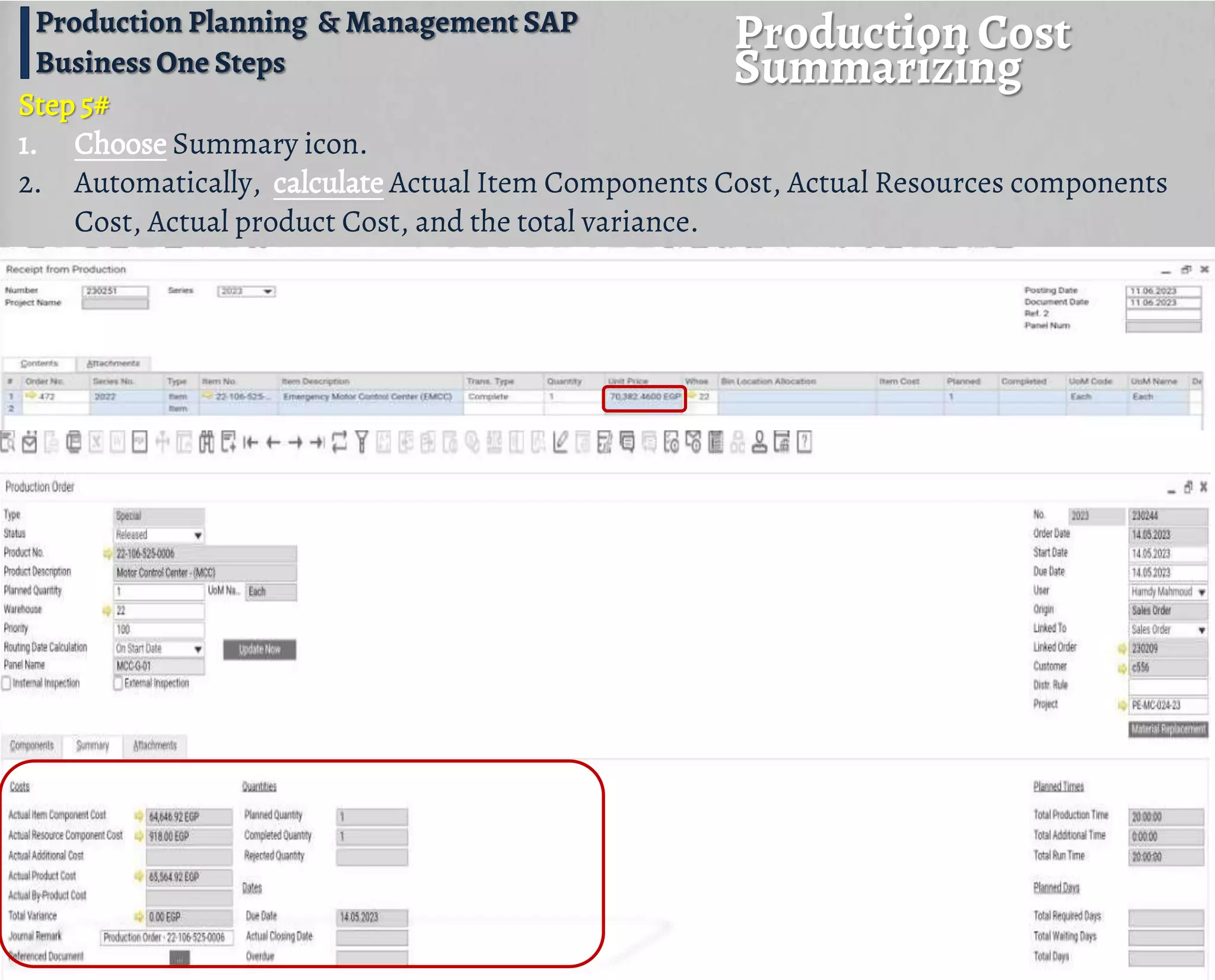
Task: Click the Project field PE-MC-024-23
Action: coord(1168,705)
